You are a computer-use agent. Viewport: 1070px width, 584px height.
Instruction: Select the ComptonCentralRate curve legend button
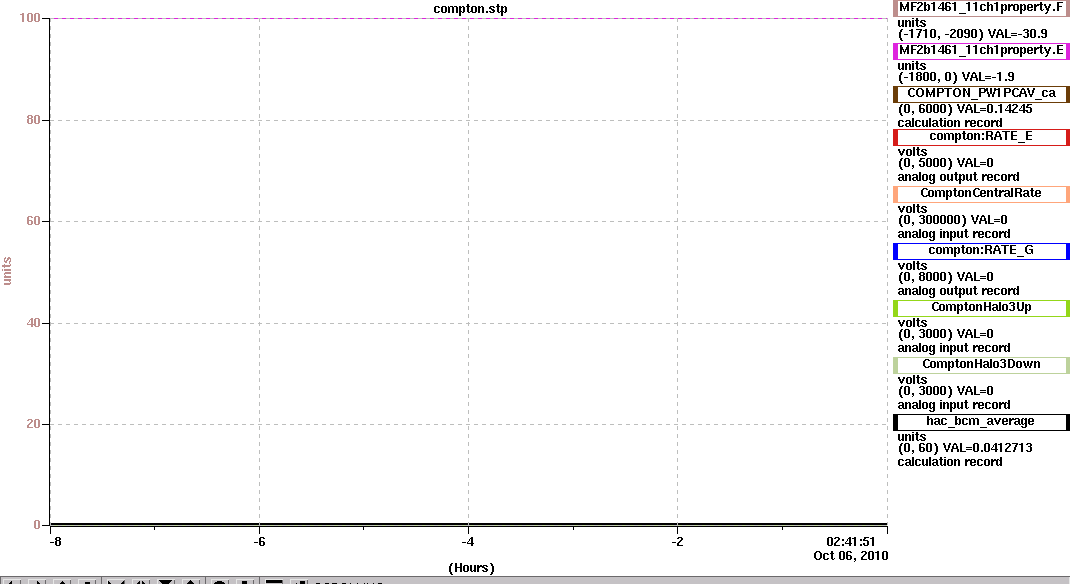(981, 194)
